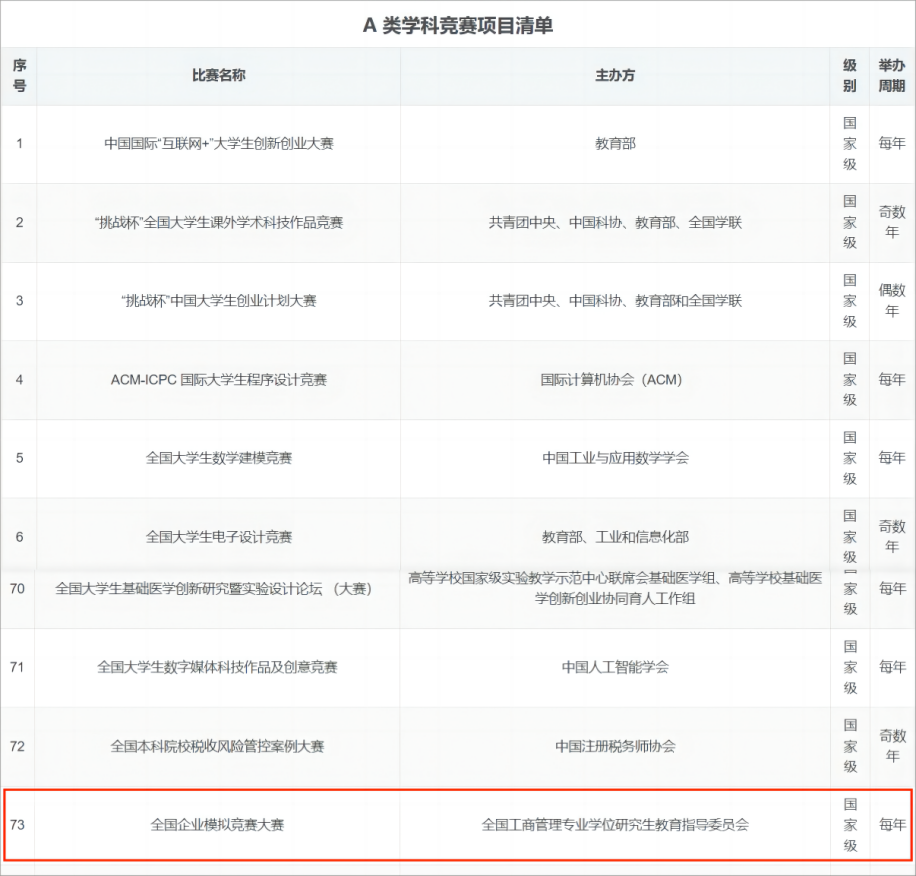916x876 pixels.
Task: Click the 比赛名称 column header
Action: click(218, 76)
